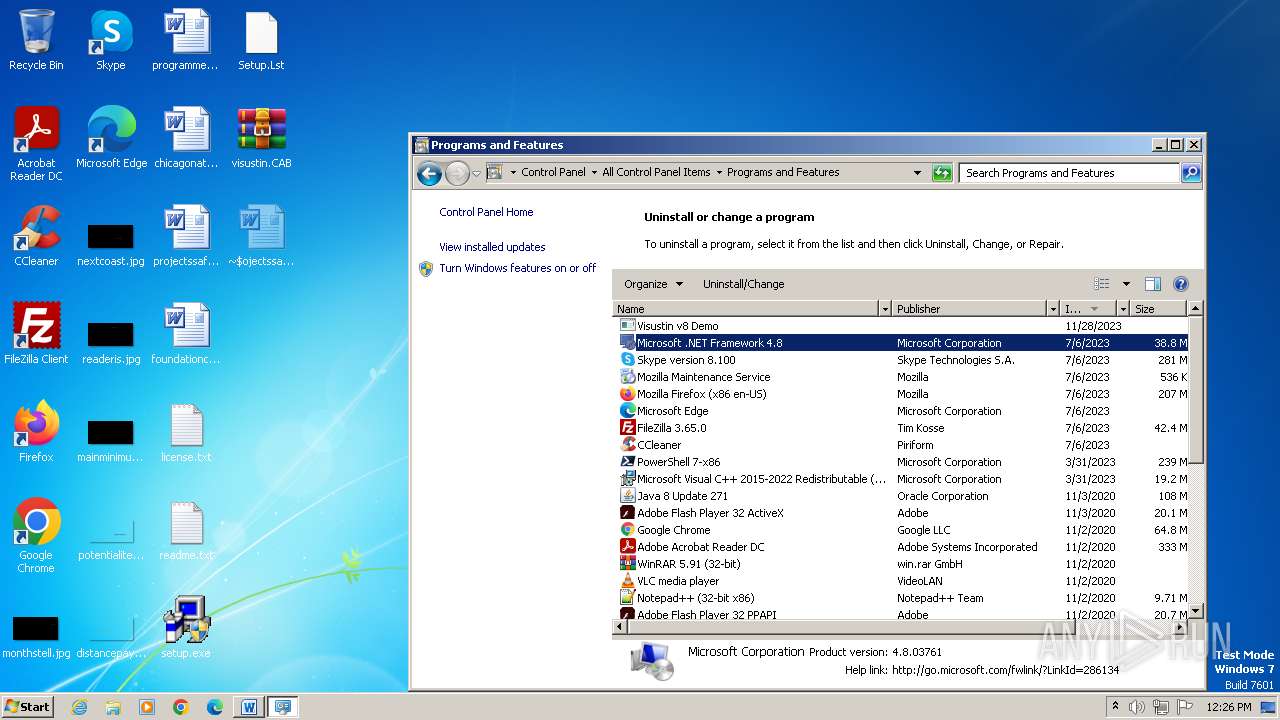
Task: Open the Word taskbar button
Action: pos(249,707)
